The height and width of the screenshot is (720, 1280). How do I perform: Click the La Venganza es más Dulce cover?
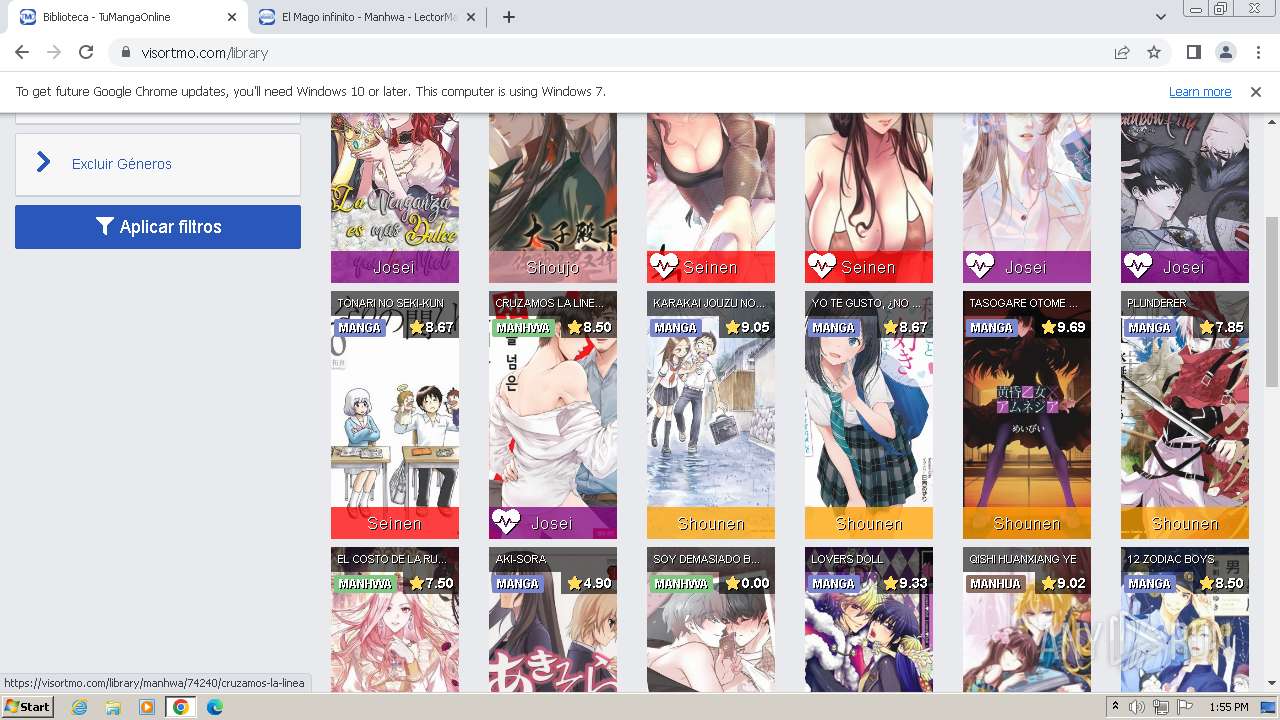pyautogui.click(x=395, y=197)
